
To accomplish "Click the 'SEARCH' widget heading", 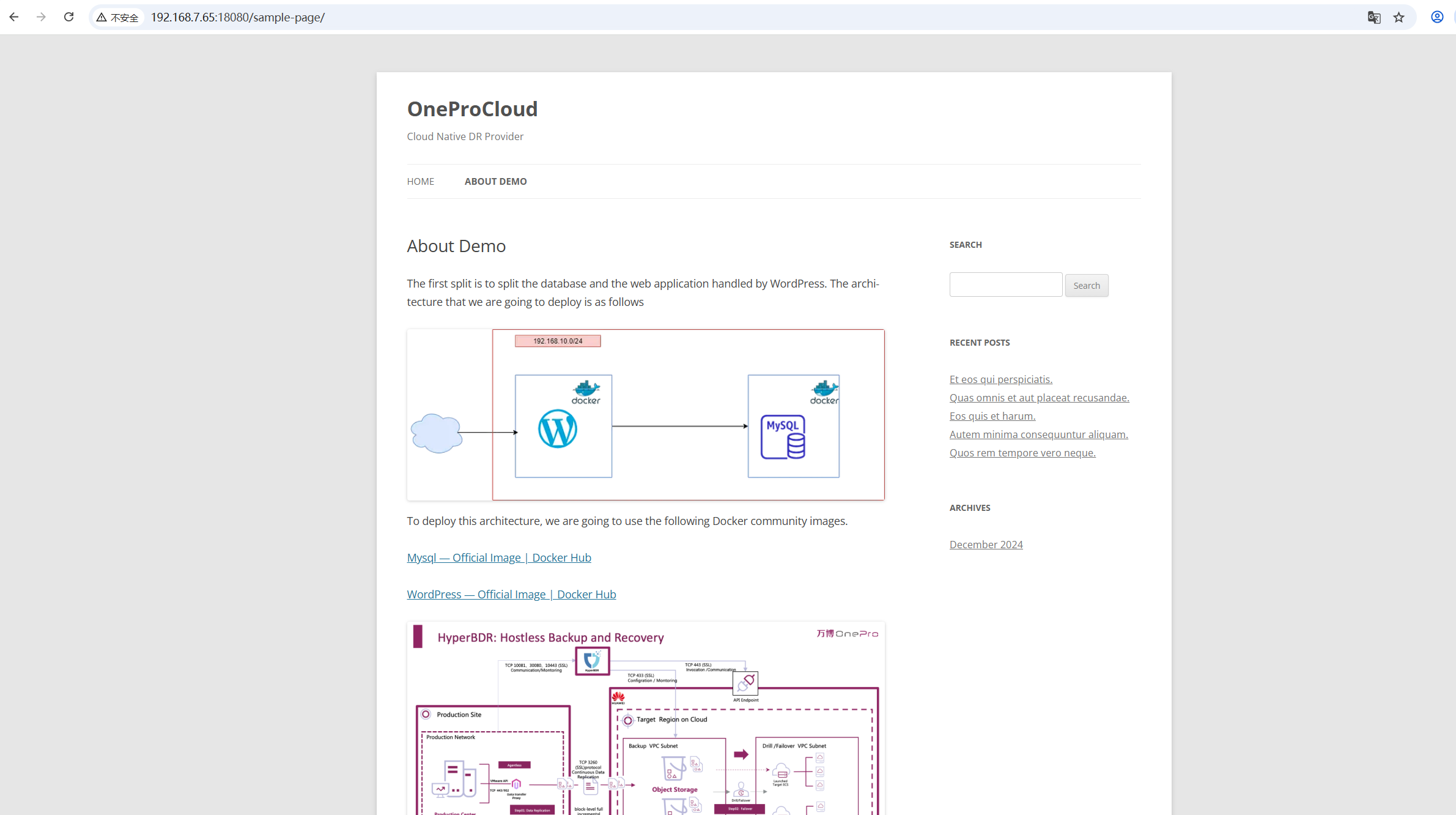I will [966, 245].
